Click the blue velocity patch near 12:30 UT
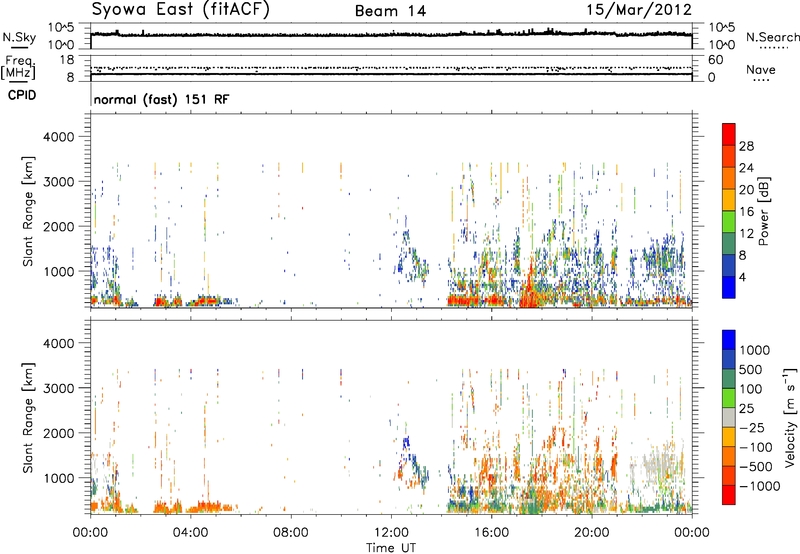The width and height of the screenshot is (800, 554). coord(407,445)
